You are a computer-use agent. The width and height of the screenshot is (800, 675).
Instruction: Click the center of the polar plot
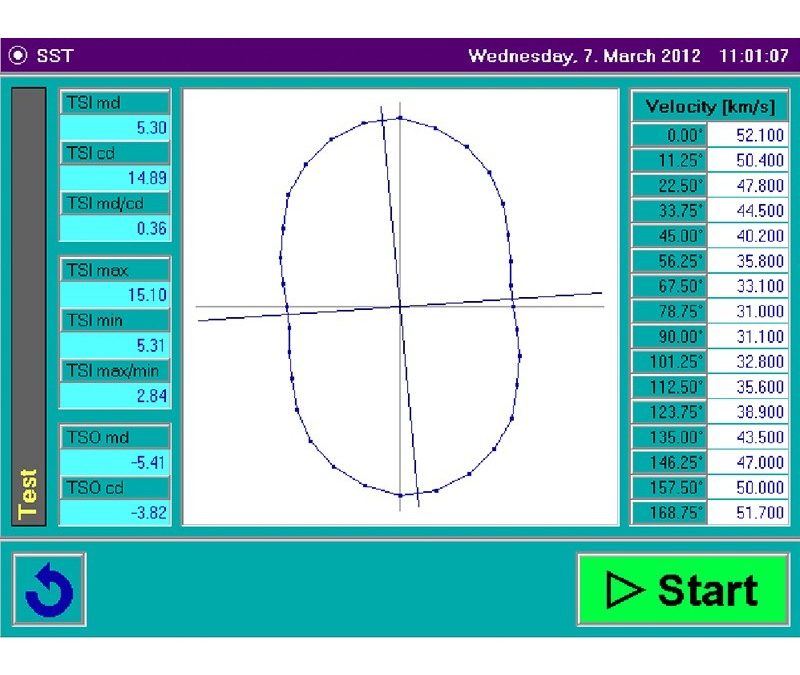pos(400,306)
